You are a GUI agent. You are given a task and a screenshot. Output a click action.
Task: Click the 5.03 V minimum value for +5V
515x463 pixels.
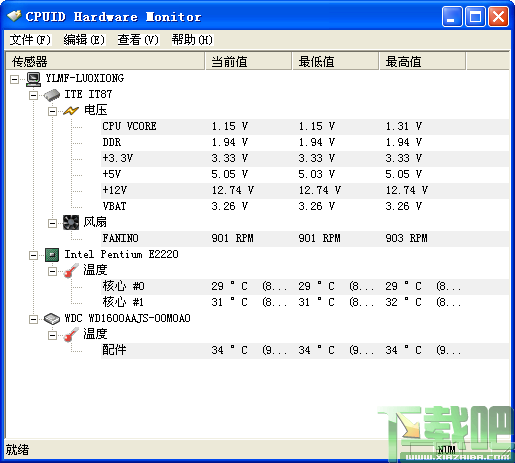[317, 175]
